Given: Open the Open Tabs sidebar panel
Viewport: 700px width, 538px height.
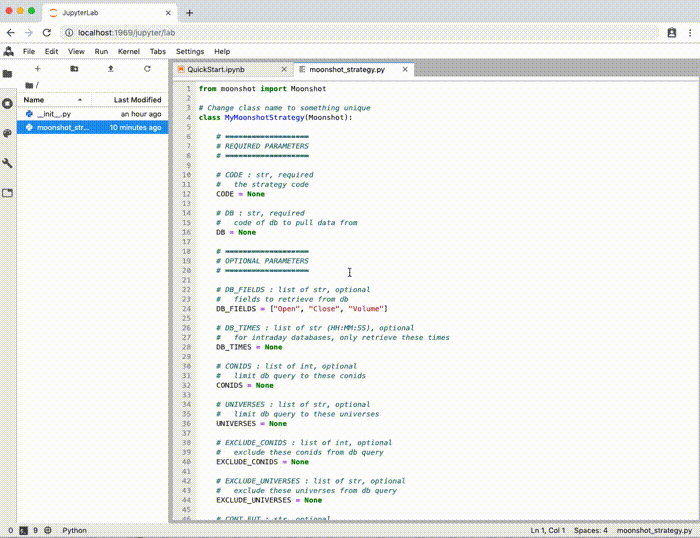Looking at the screenshot, I should point(8,192).
